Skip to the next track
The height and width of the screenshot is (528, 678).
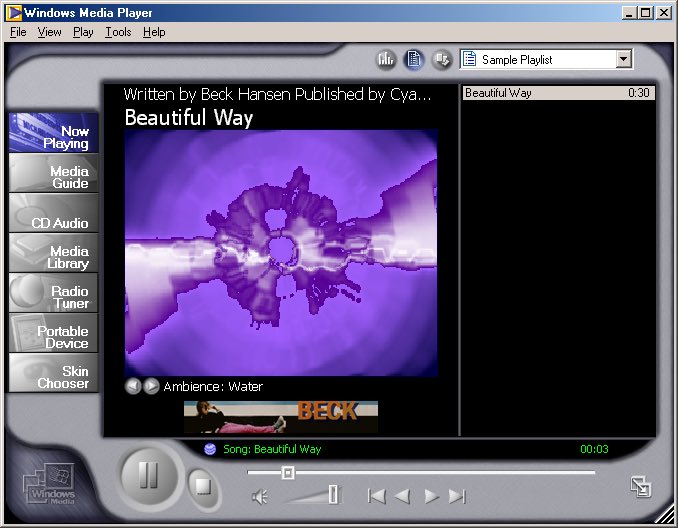pos(457,496)
